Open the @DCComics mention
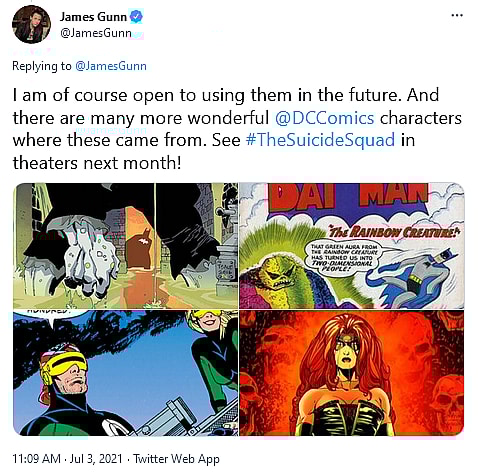The image size is (478, 475). pos(325,118)
